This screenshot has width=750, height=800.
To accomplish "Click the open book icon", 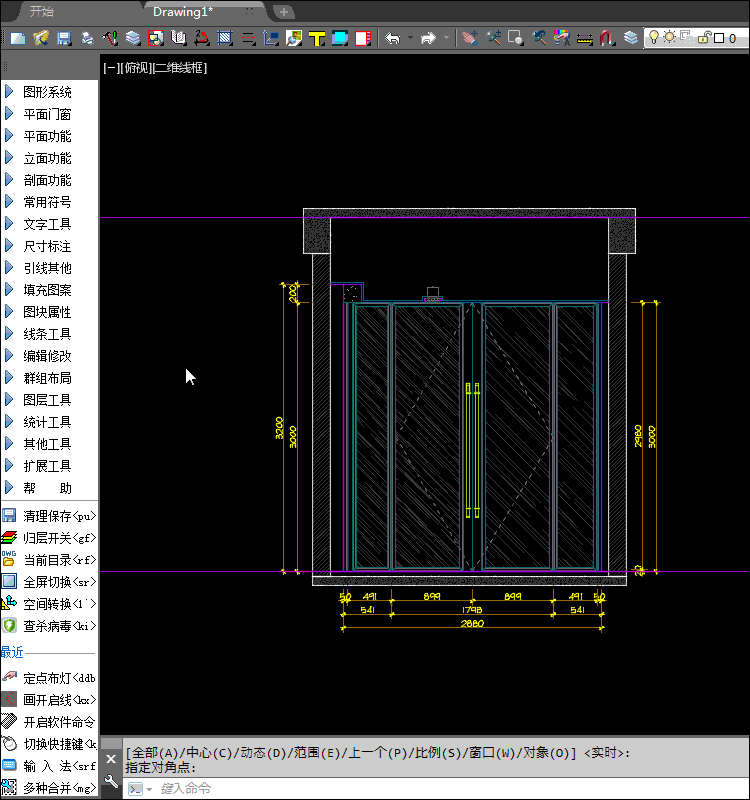I will click(x=179, y=38).
